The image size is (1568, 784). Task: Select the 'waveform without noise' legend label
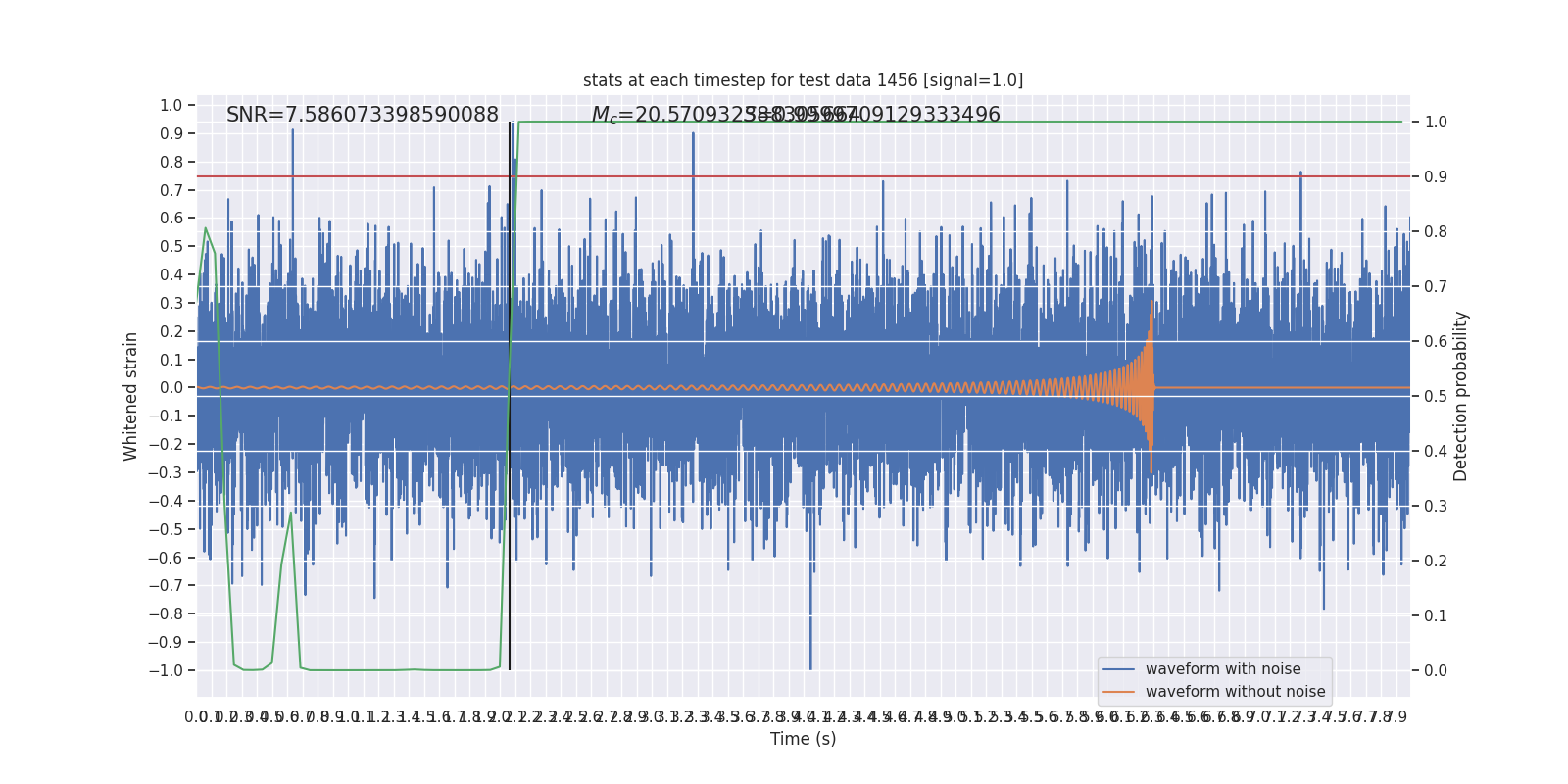(x=1235, y=692)
